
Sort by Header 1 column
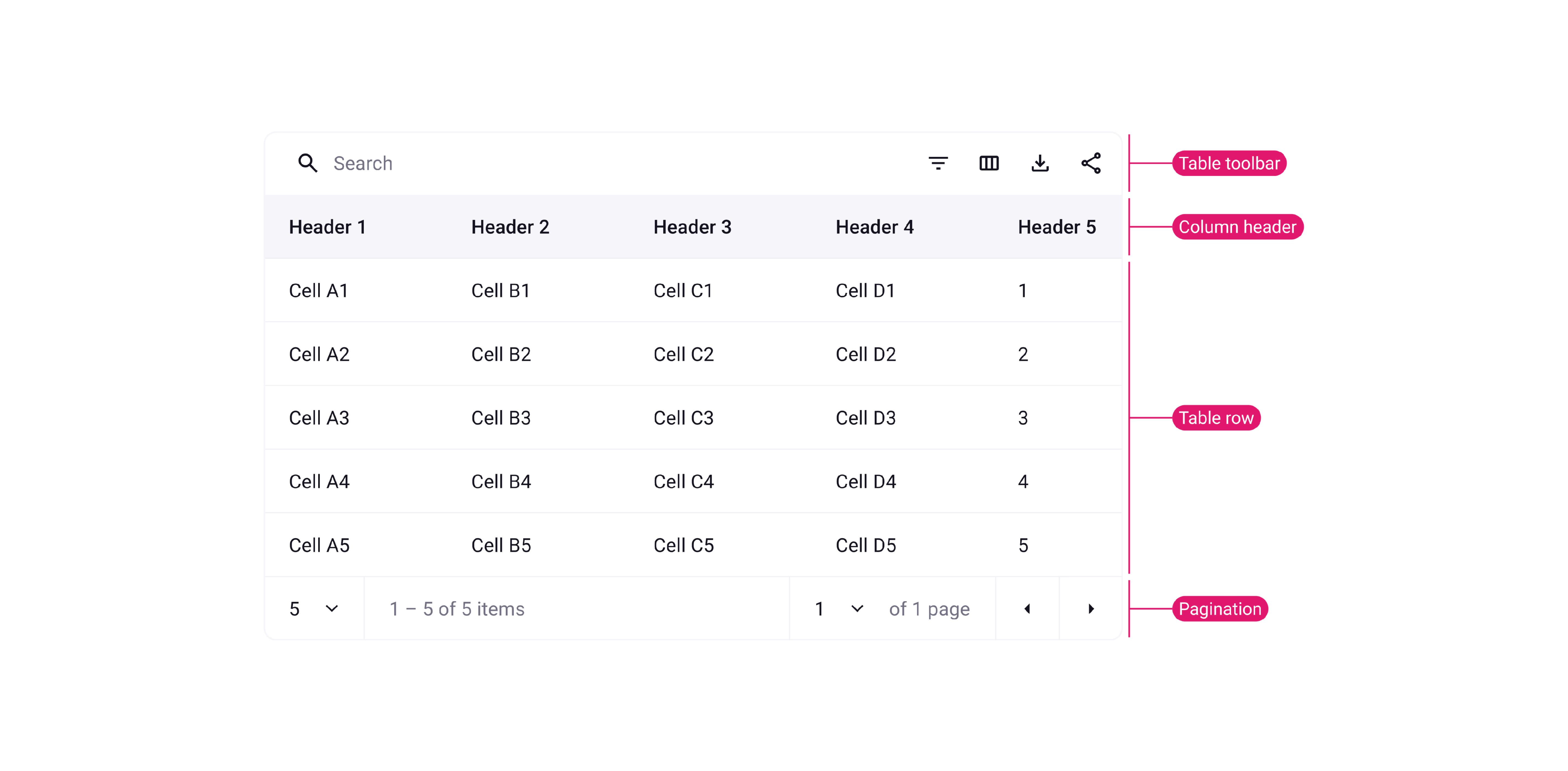327,227
